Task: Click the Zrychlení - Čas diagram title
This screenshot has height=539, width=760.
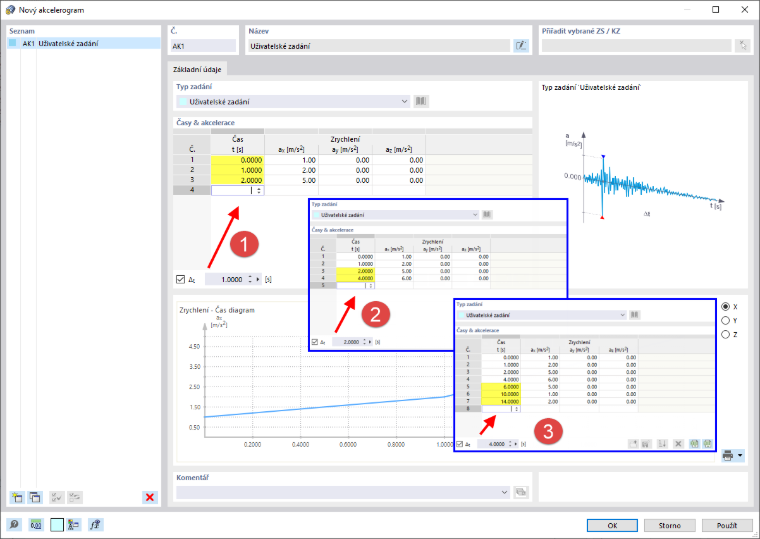Action: click(x=217, y=310)
